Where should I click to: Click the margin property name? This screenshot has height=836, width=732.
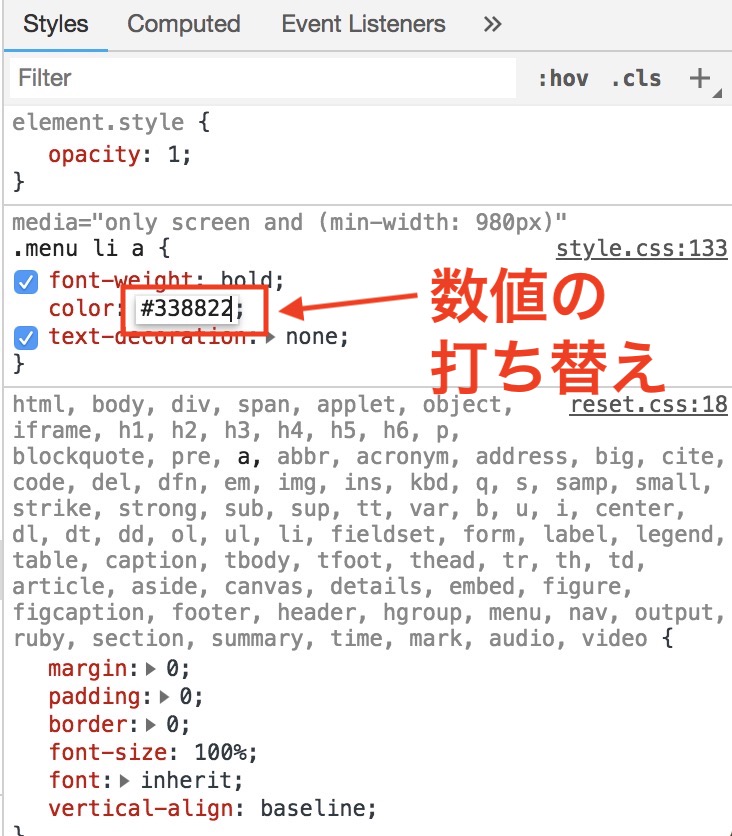(88, 669)
